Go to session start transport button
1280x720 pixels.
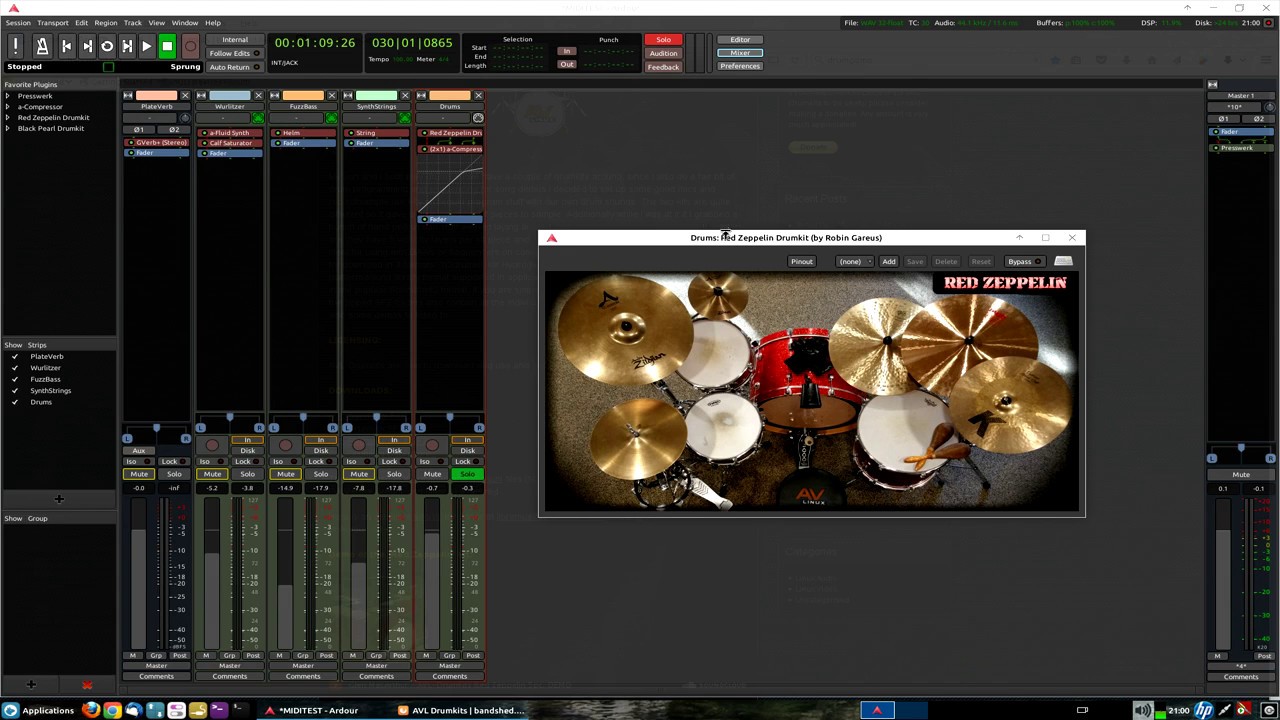[x=66, y=46]
